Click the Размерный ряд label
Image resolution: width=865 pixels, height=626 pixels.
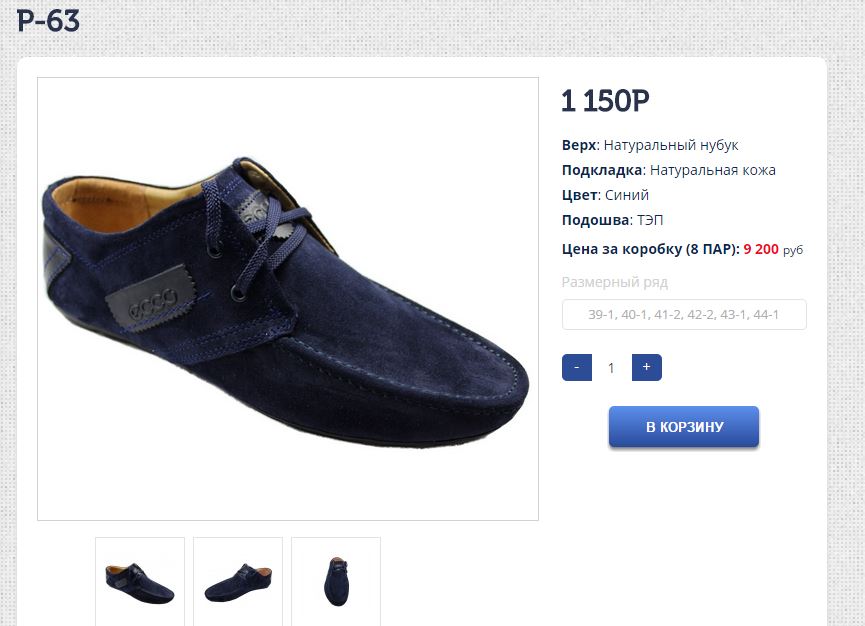pos(614,282)
